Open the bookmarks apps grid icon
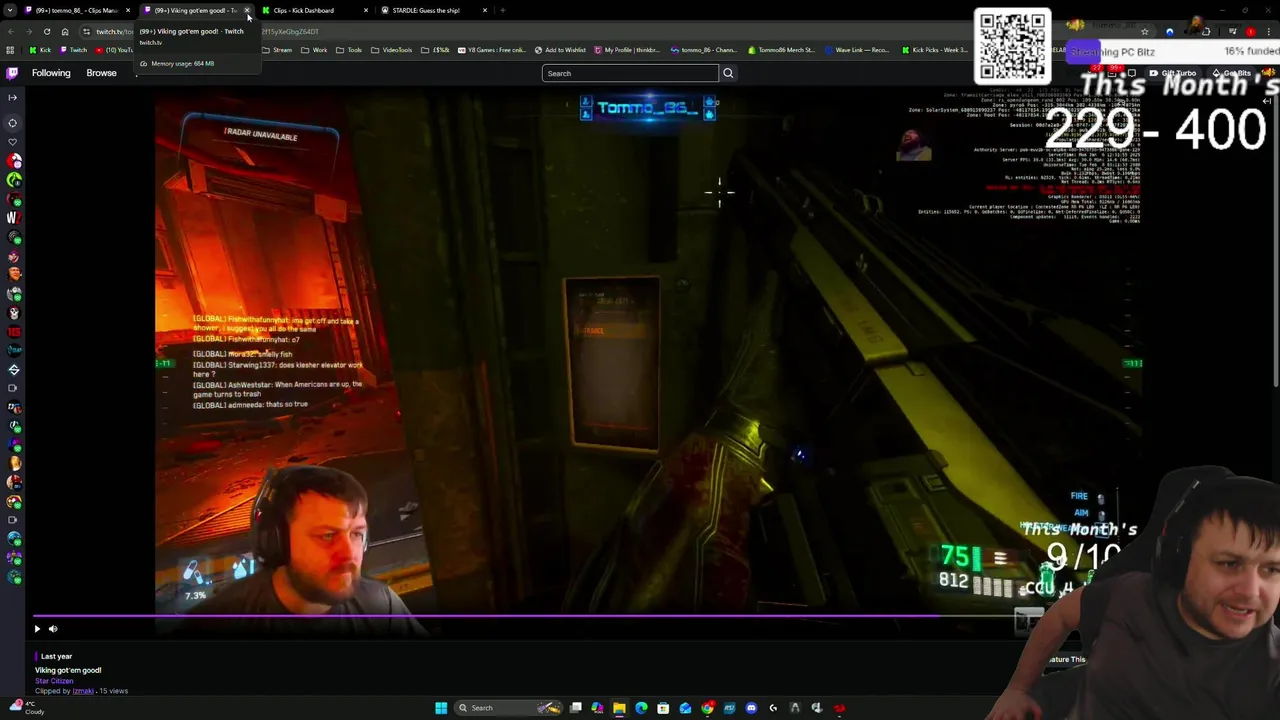The image size is (1280, 720). [x=11, y=50]
